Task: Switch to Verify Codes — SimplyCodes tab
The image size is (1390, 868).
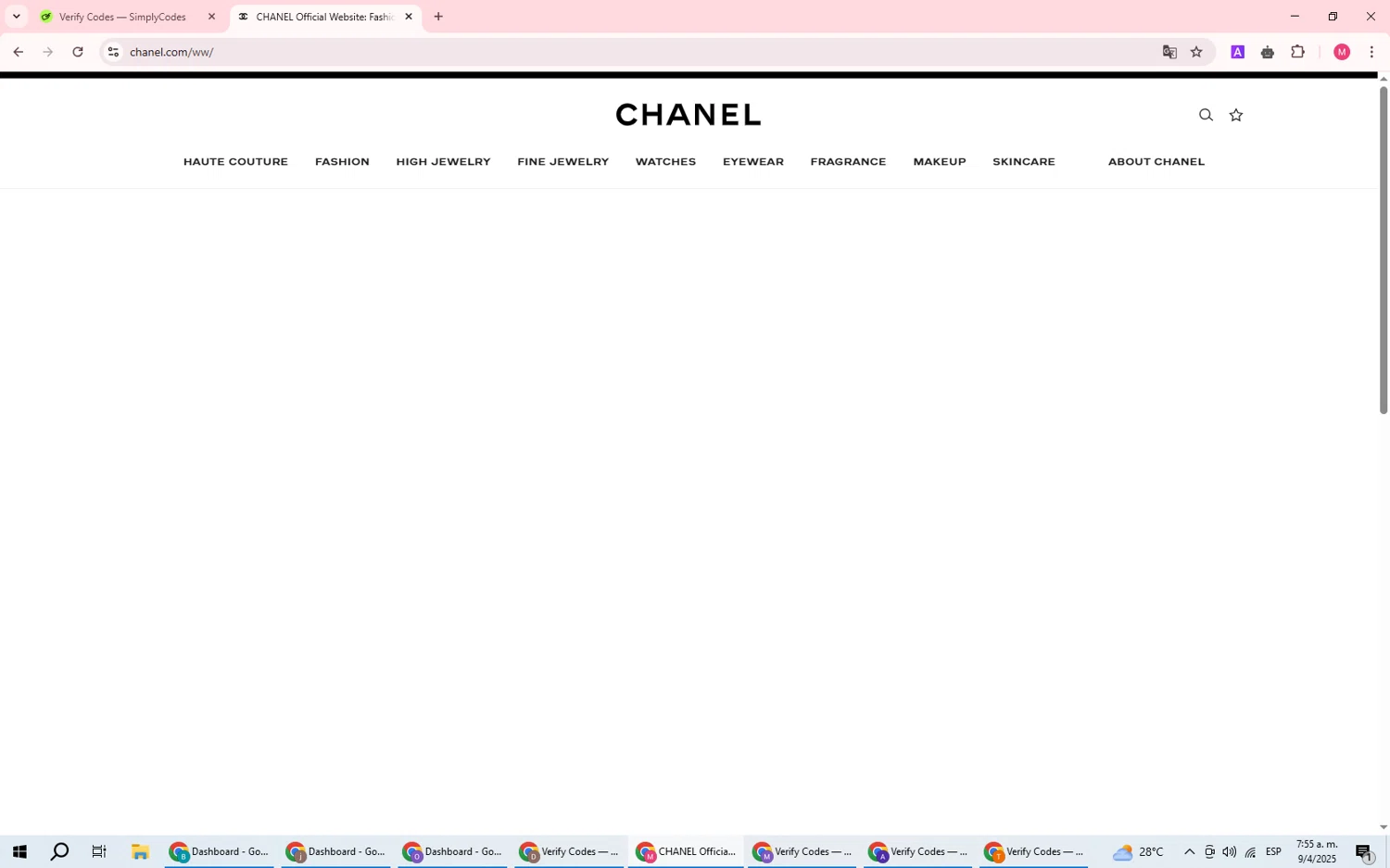Action: [122, 17]
